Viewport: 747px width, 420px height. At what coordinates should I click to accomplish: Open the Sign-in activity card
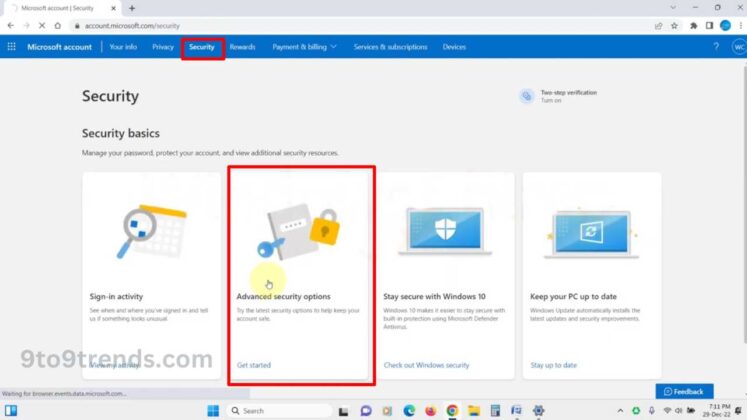point(151,276)
